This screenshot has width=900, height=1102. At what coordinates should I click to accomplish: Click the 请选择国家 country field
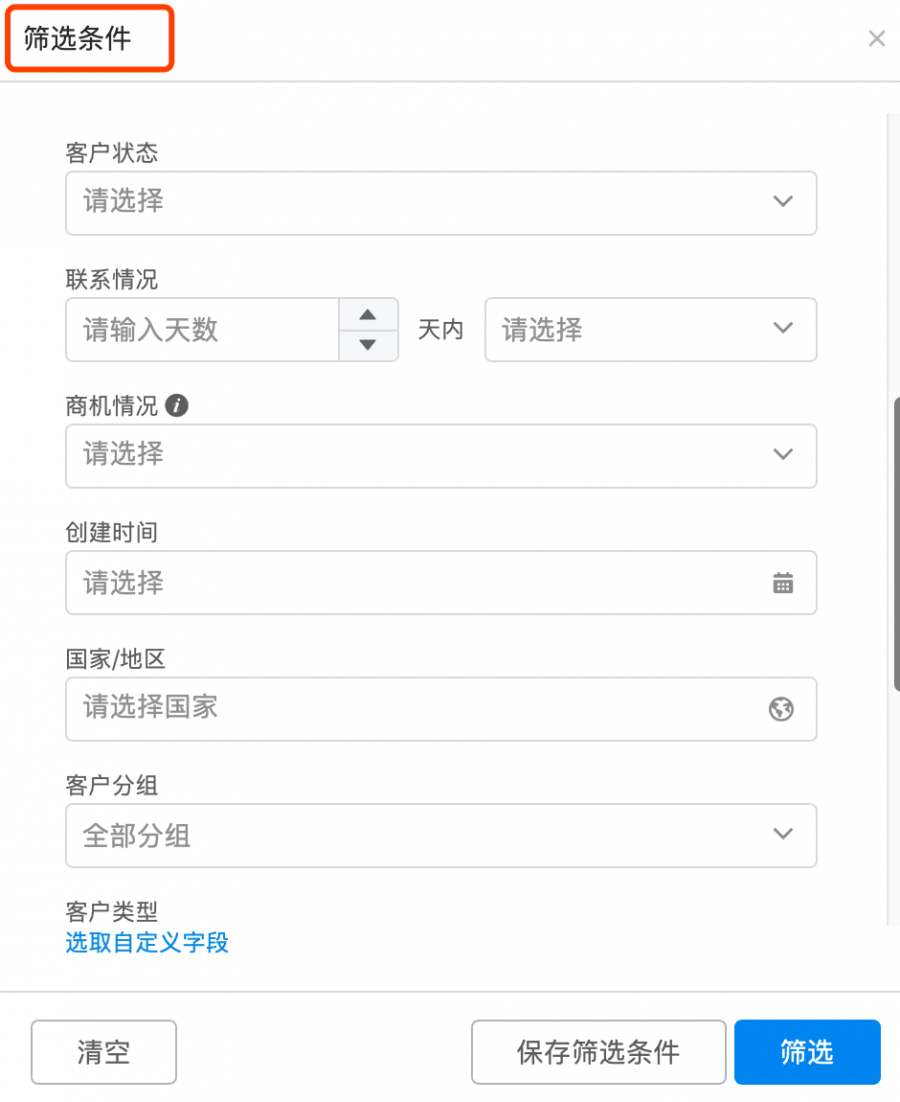point(441,709)
